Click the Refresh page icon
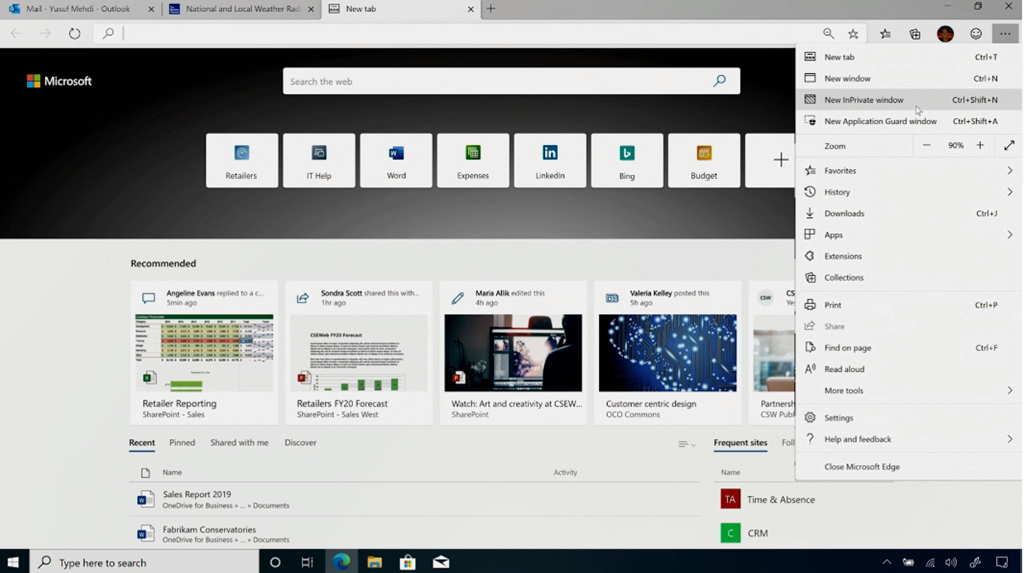The height and width of the screenshot is (573, 1024). (x=74, y=33)
